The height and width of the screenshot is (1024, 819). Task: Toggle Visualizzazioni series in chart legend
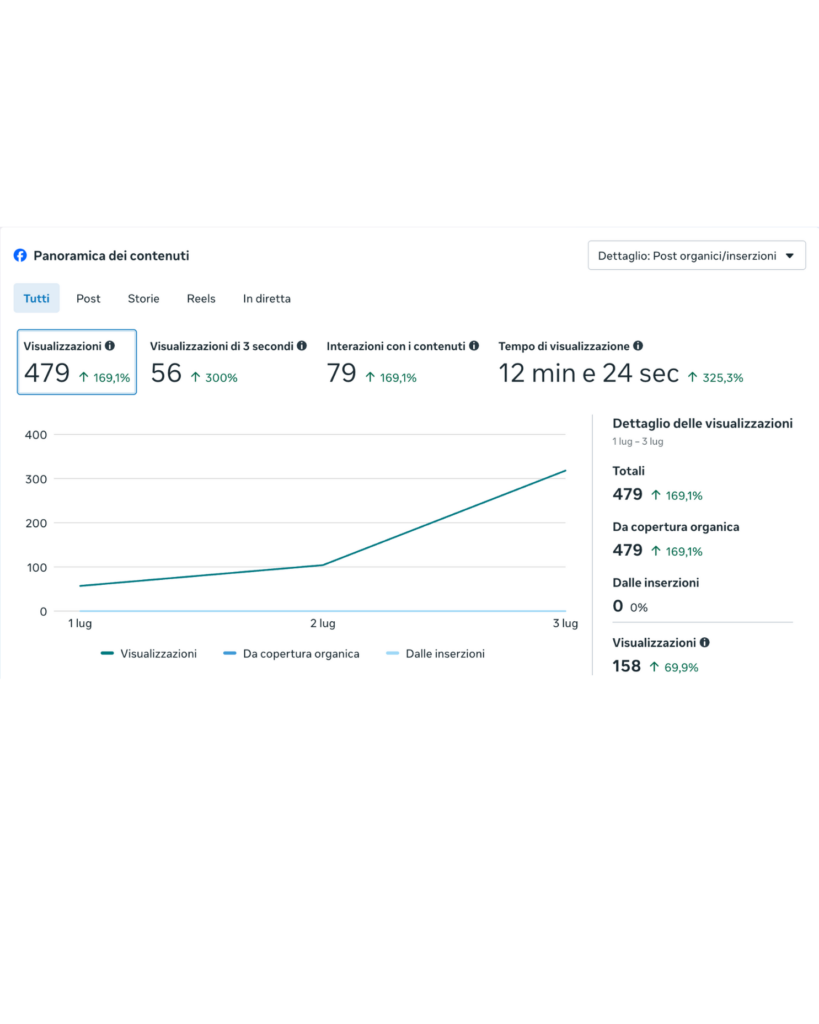click(149, 654)
